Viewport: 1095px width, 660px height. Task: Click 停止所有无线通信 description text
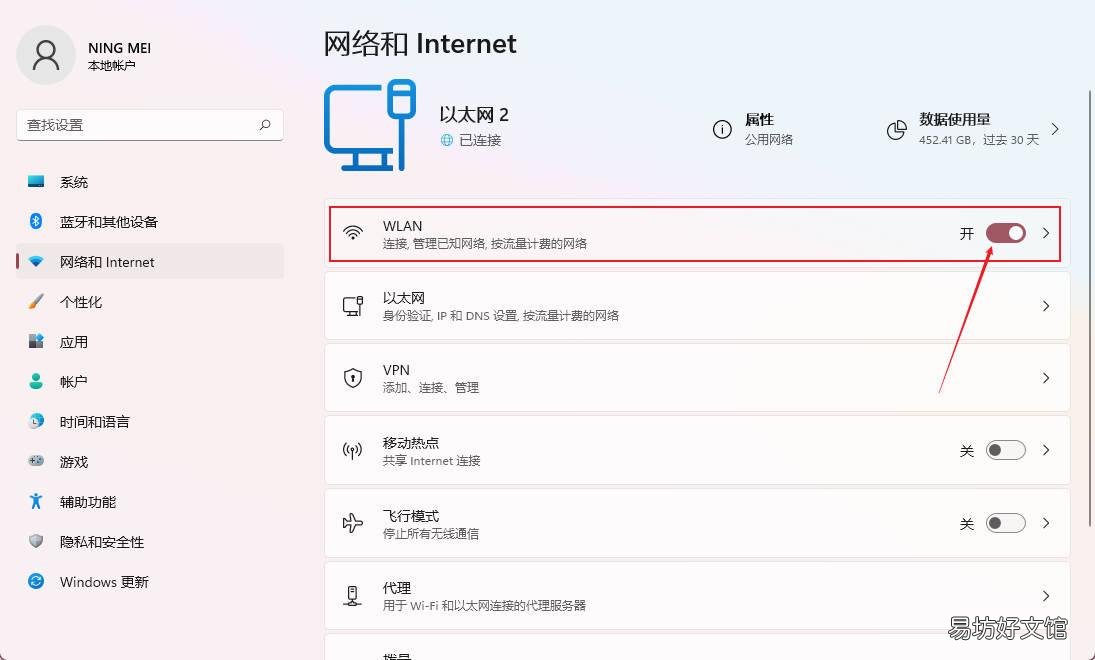click(x=431, y=534)
